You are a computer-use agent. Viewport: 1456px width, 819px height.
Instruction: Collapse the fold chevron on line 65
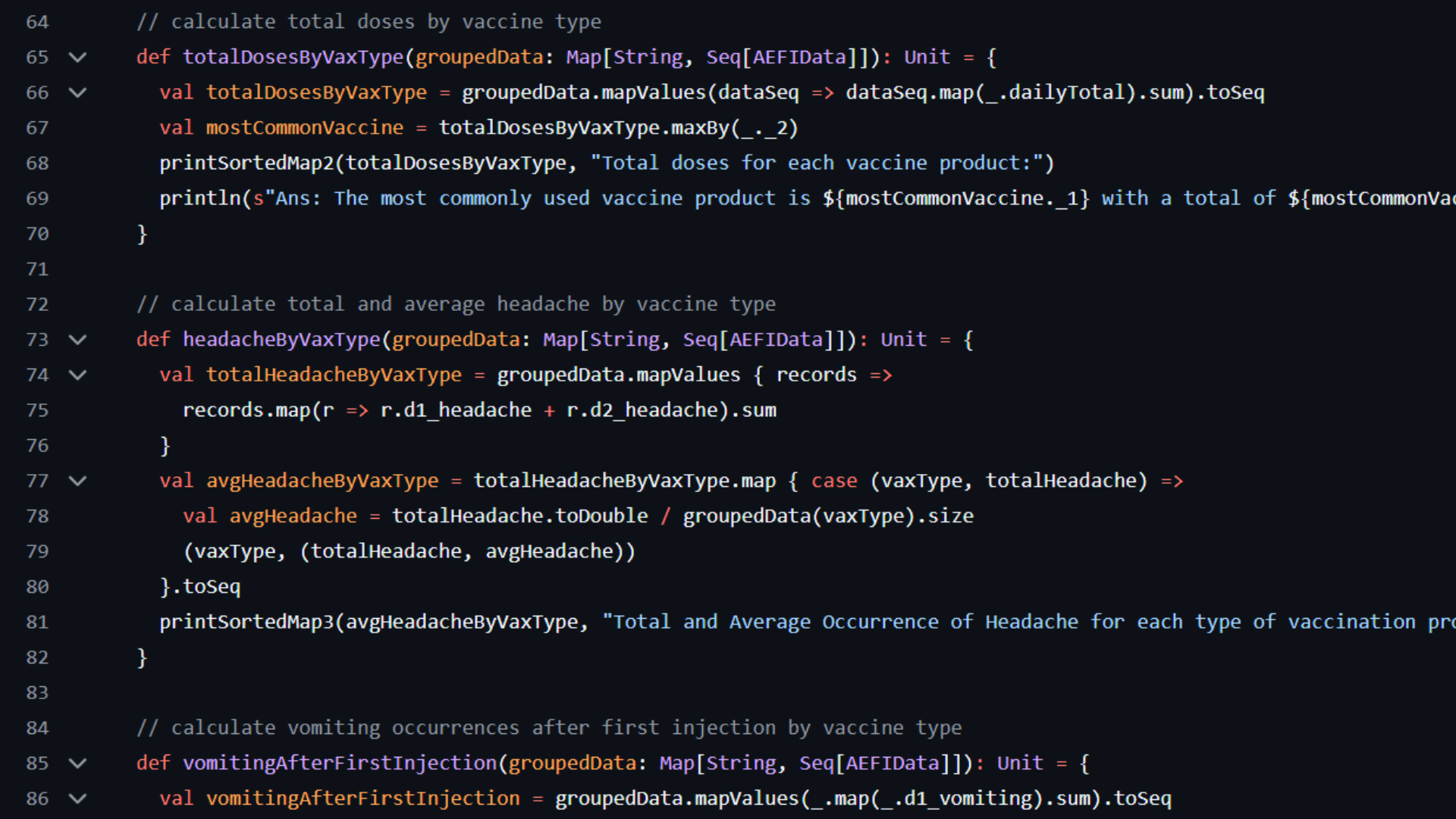(x=77, y=58)
